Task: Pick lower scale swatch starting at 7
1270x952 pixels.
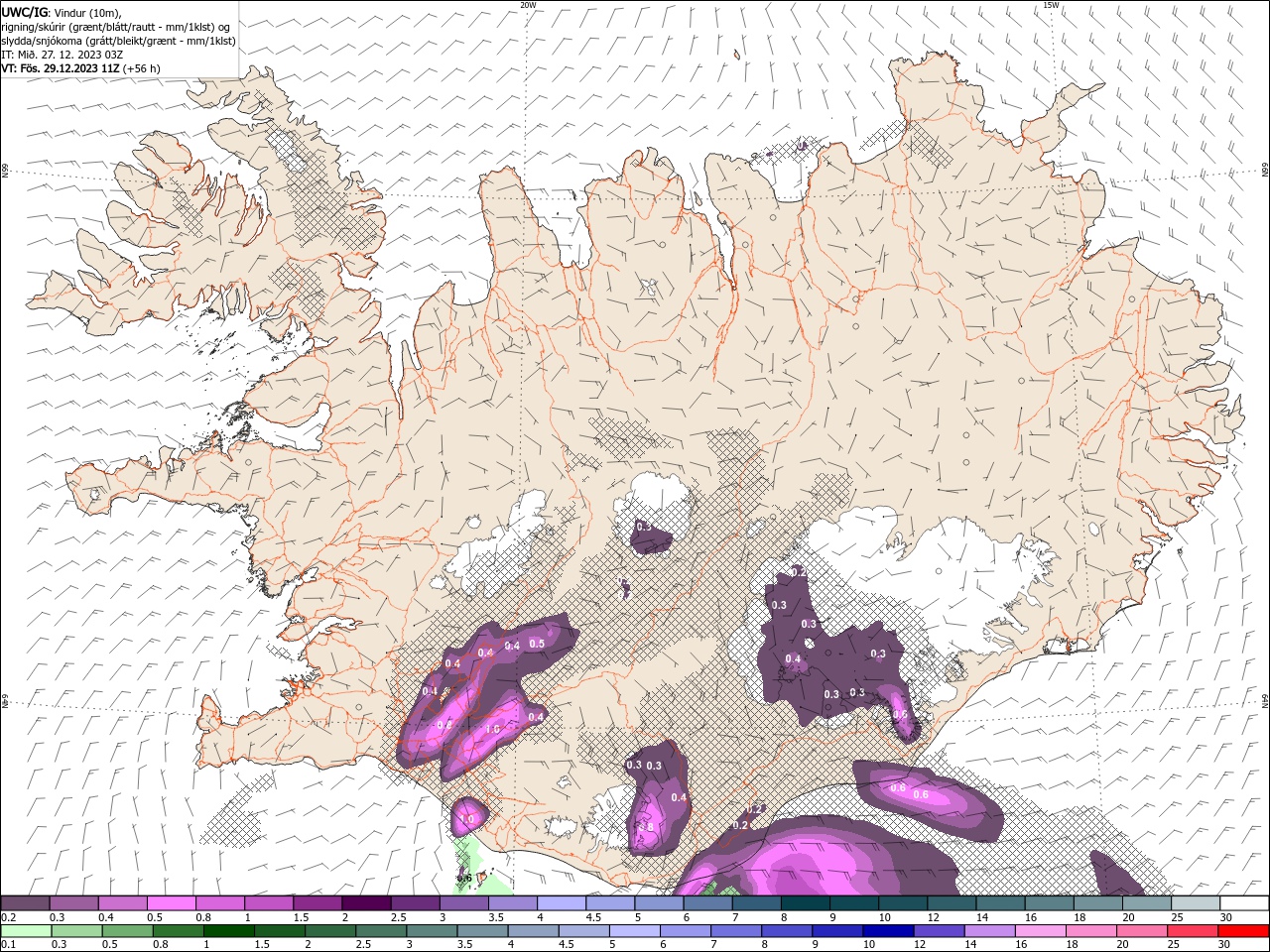Action: point(735,931)
